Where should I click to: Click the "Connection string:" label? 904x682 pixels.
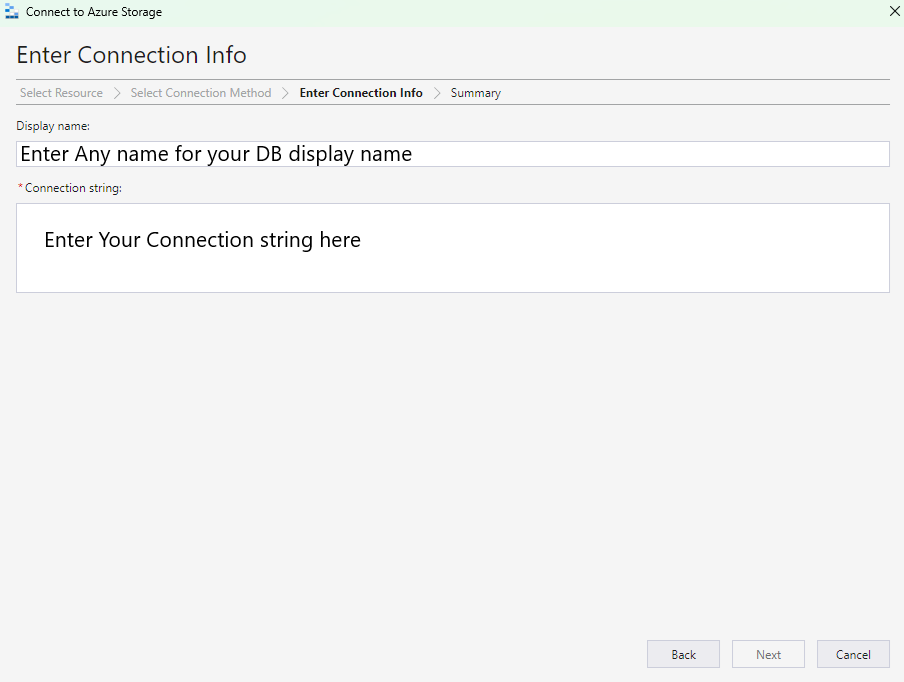73,188
